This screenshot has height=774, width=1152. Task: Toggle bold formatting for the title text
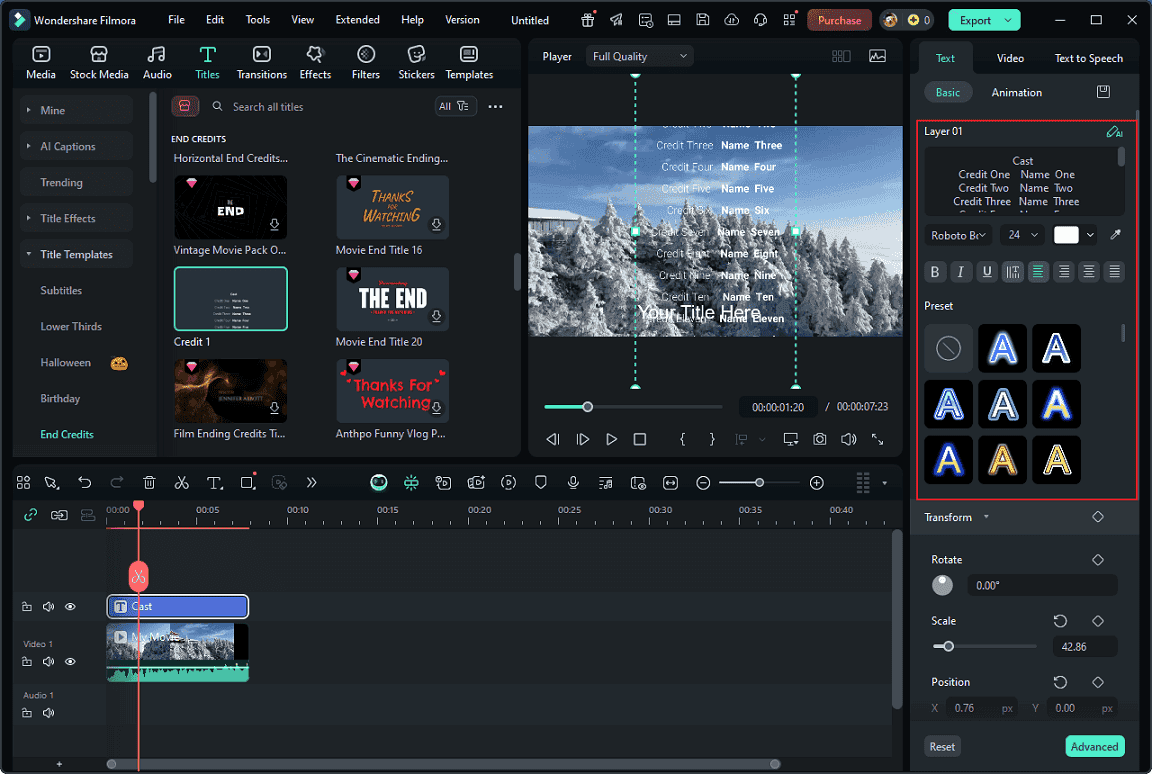(x=935, y=271)
